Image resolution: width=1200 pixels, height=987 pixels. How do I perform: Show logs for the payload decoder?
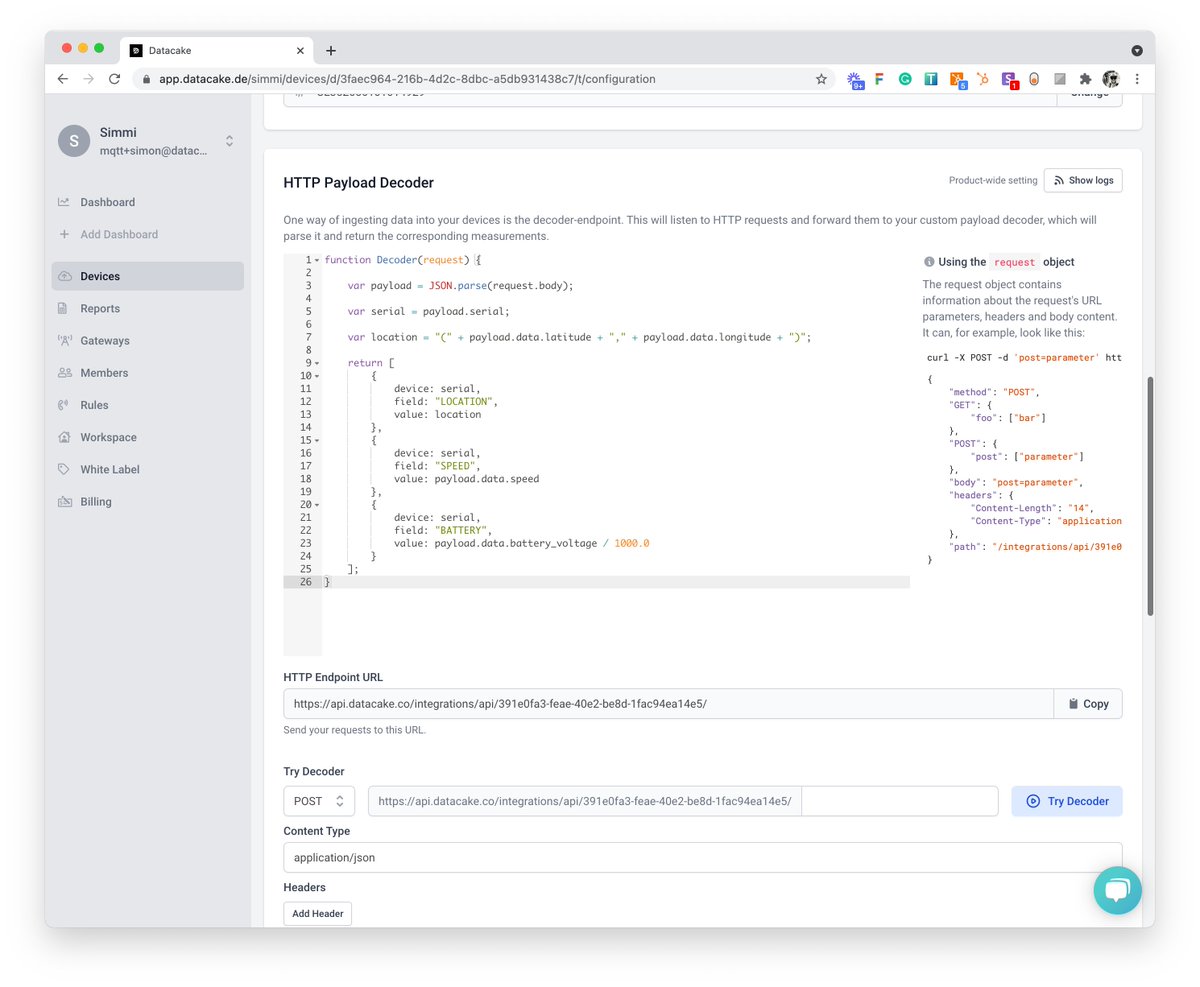coord(1083,180)
